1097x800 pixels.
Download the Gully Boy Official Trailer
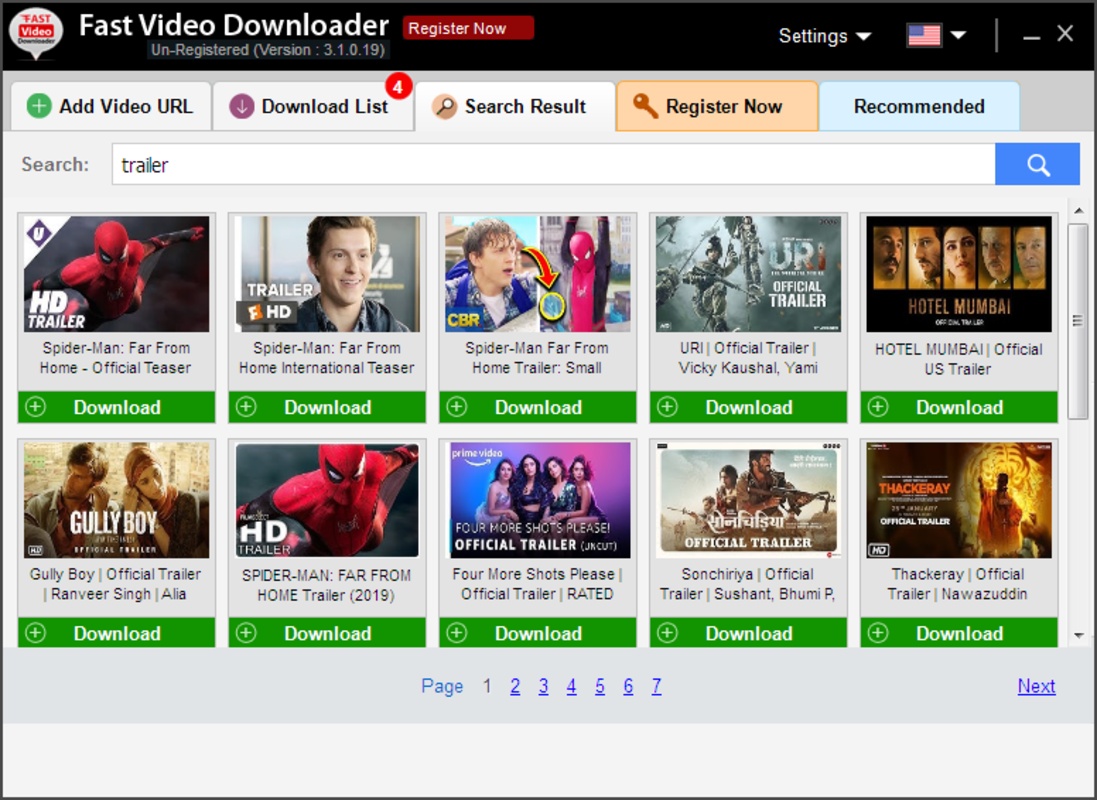coord(116,633)
